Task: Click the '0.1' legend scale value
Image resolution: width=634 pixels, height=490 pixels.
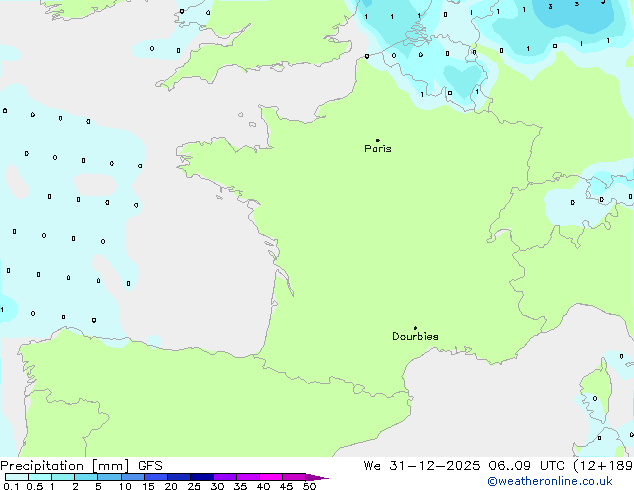Action: [x=11, y=486]
